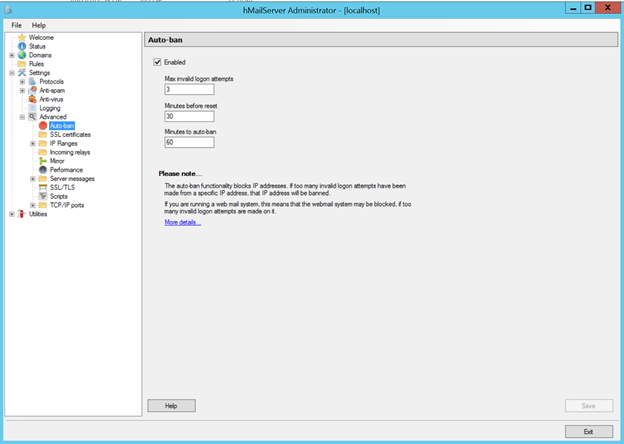
Task: Click the Exit button
Action: (589, 431)
